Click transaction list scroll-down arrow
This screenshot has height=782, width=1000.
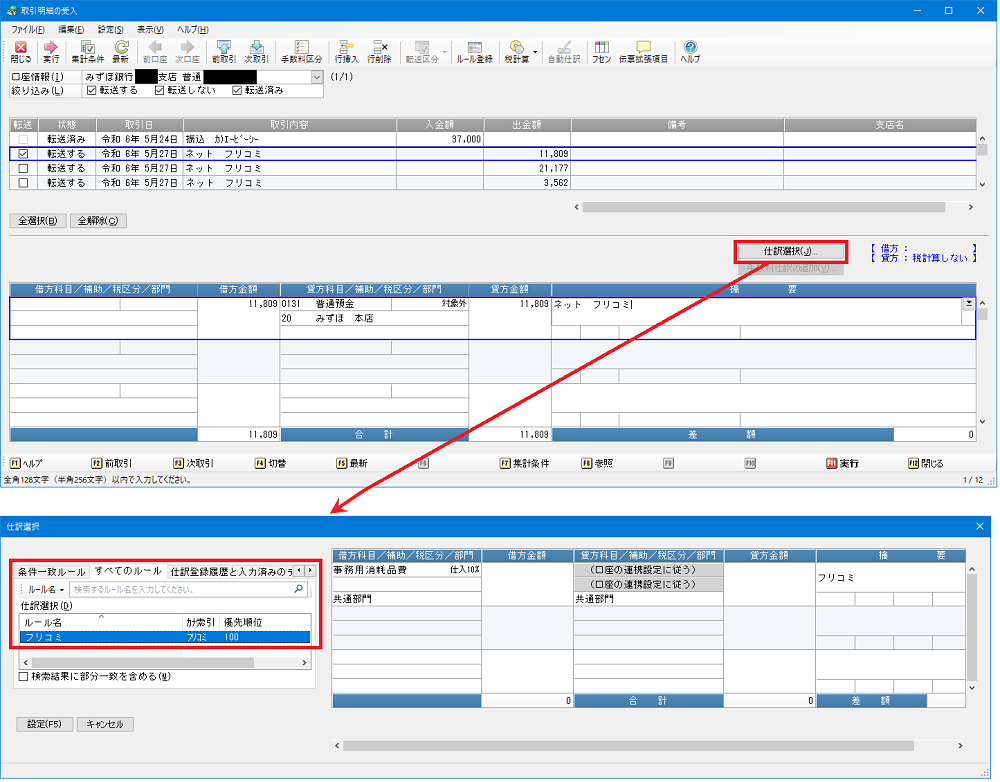click(982, 184)
